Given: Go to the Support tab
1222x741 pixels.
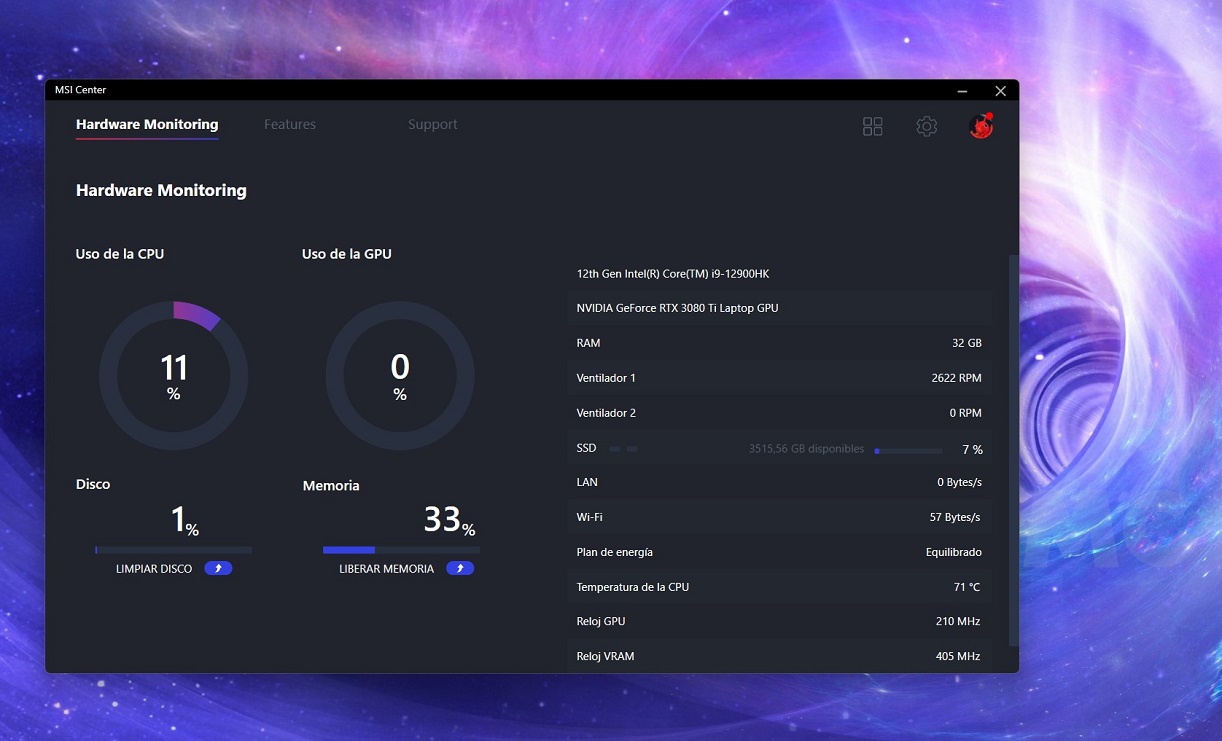Looking at the screenshot, I should 433,125.
